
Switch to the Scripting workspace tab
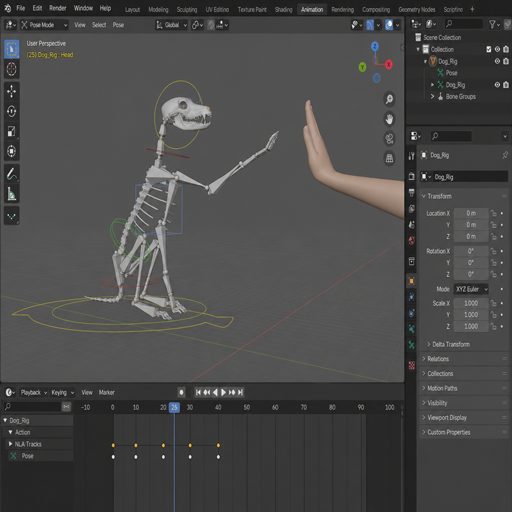click(453, 10)
